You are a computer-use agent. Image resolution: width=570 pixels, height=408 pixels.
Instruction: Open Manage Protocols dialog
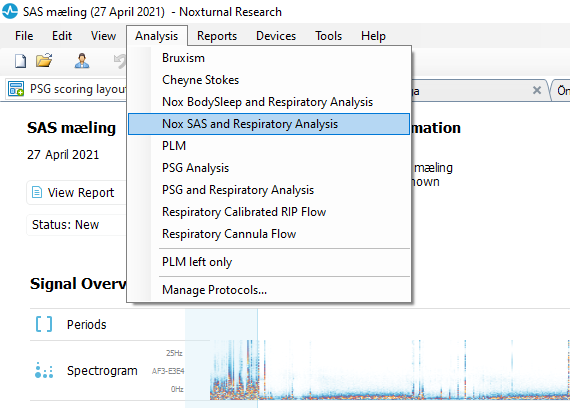tap(269, 290)
